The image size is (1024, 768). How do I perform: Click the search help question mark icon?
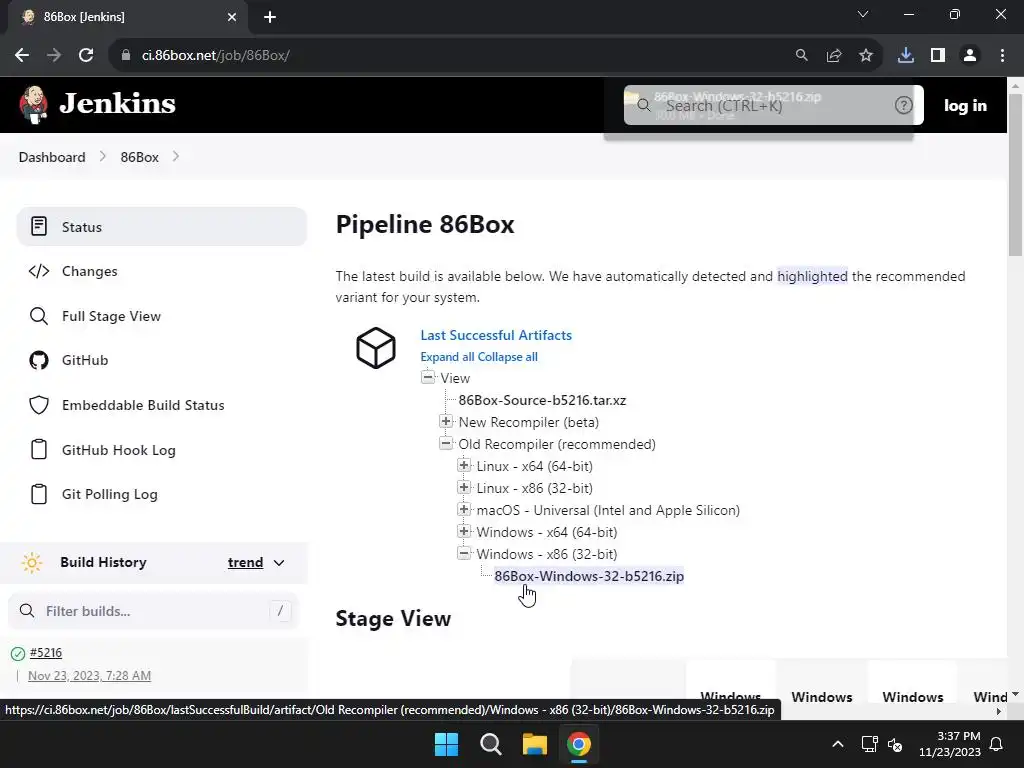click(x=903, y=105)
